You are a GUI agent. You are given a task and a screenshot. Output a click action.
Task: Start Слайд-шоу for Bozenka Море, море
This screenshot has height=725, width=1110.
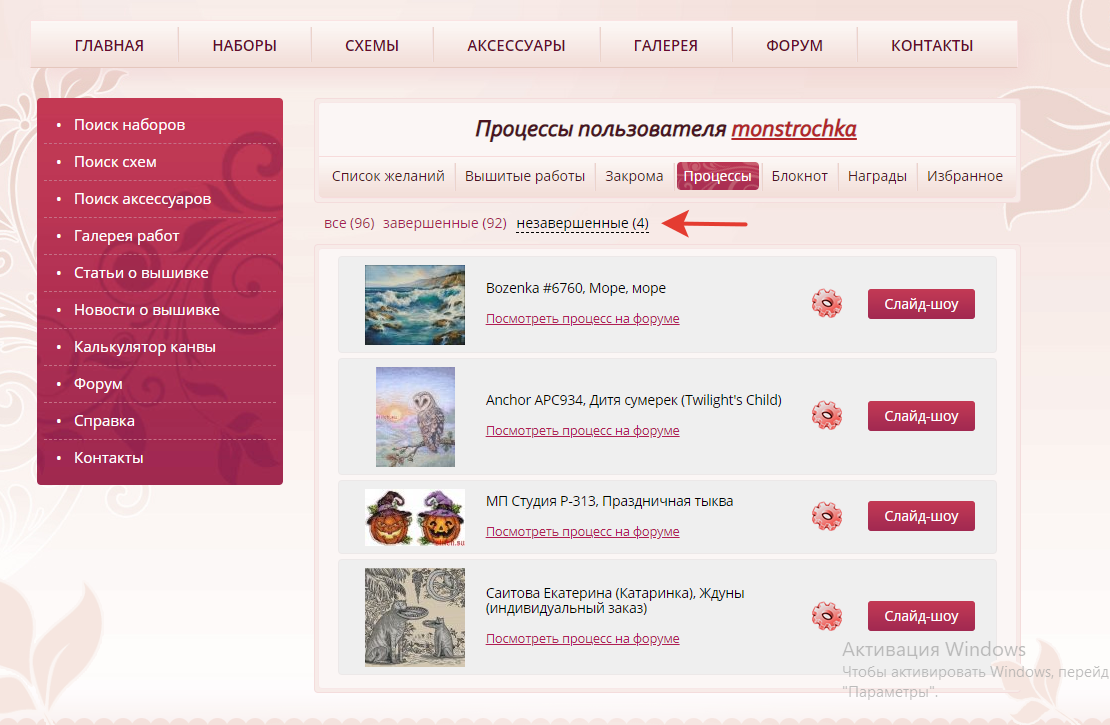[921, 304]
